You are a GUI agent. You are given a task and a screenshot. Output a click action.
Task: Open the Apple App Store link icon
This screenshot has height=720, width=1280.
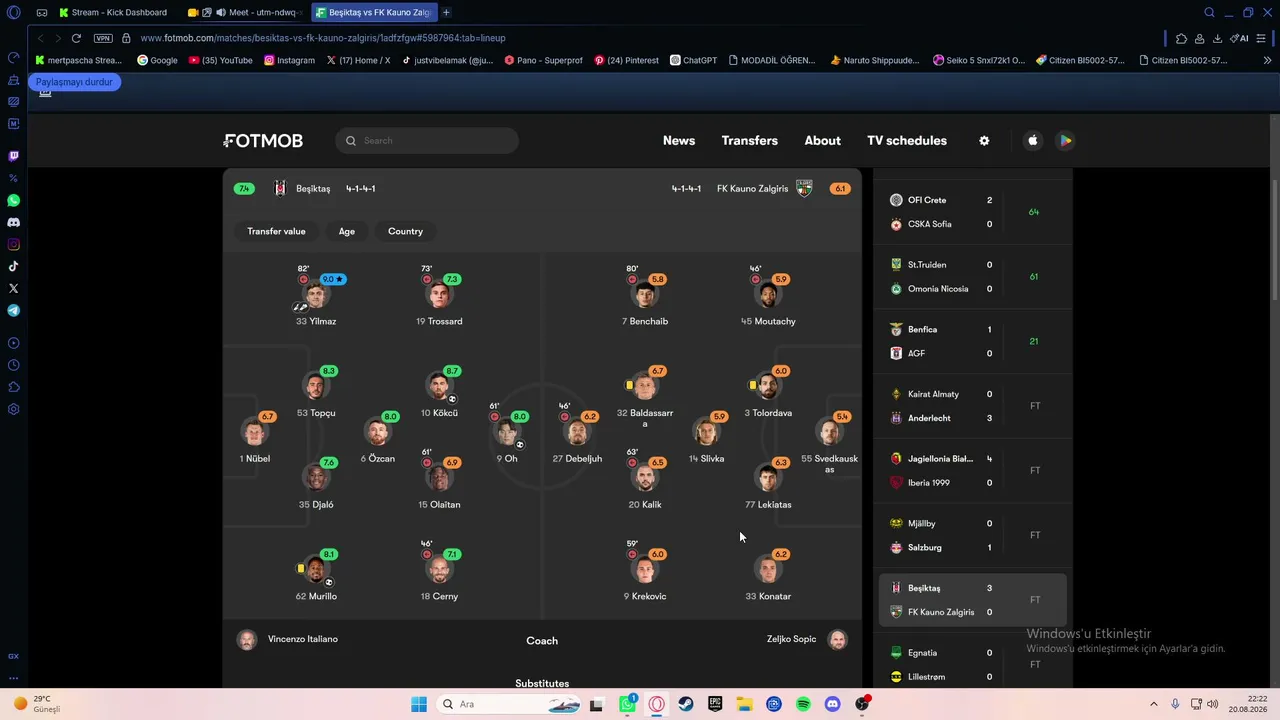pos(1033,141)
